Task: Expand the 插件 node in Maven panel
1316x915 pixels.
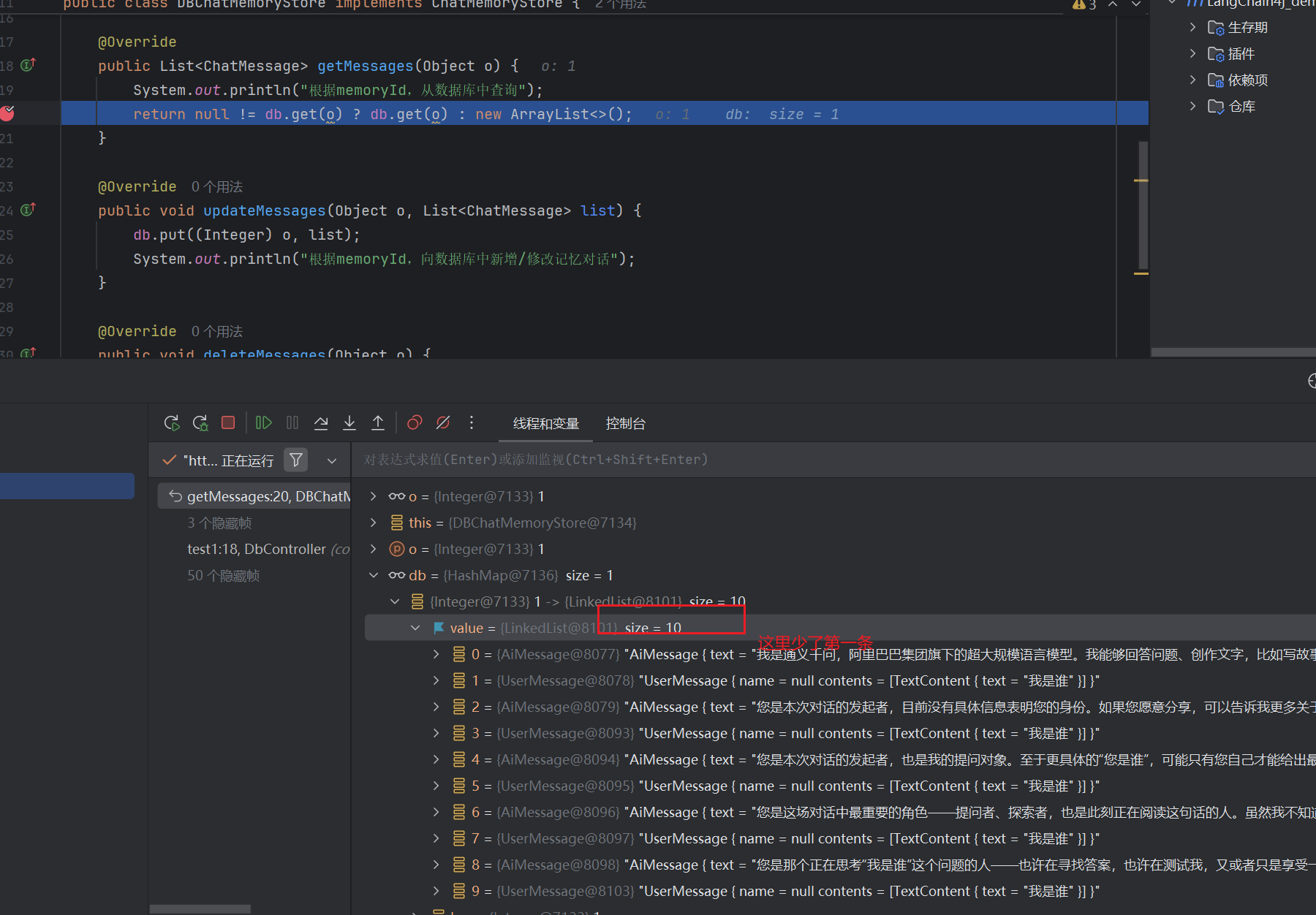Action: coord(1192,53)
